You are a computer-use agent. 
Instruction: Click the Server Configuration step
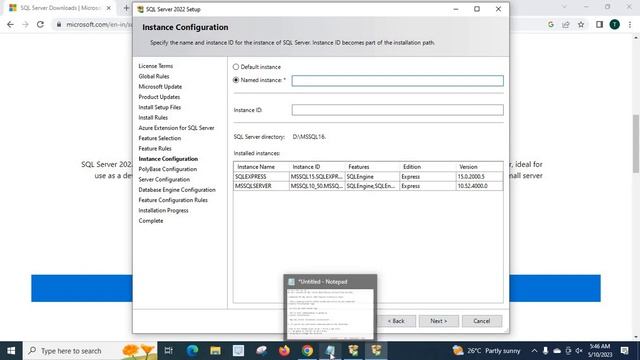[164, 180]
